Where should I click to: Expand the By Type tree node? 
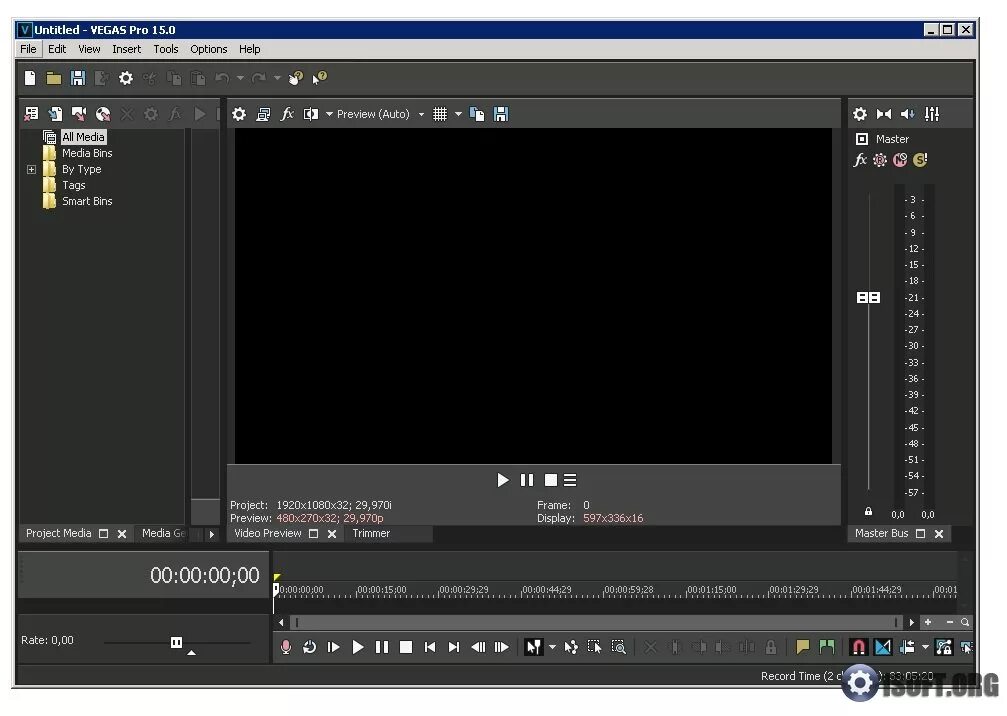[x=31, y=170]
